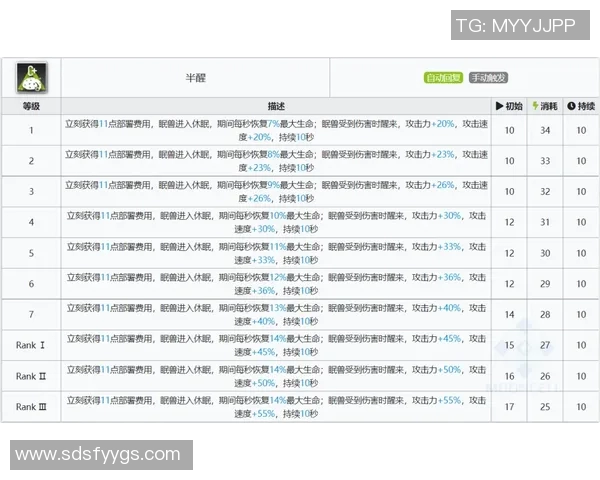Click the 消耗 value 25
The width and height of the screenshot is (600, 480).
pyautogui.click(x=545, y=407)
